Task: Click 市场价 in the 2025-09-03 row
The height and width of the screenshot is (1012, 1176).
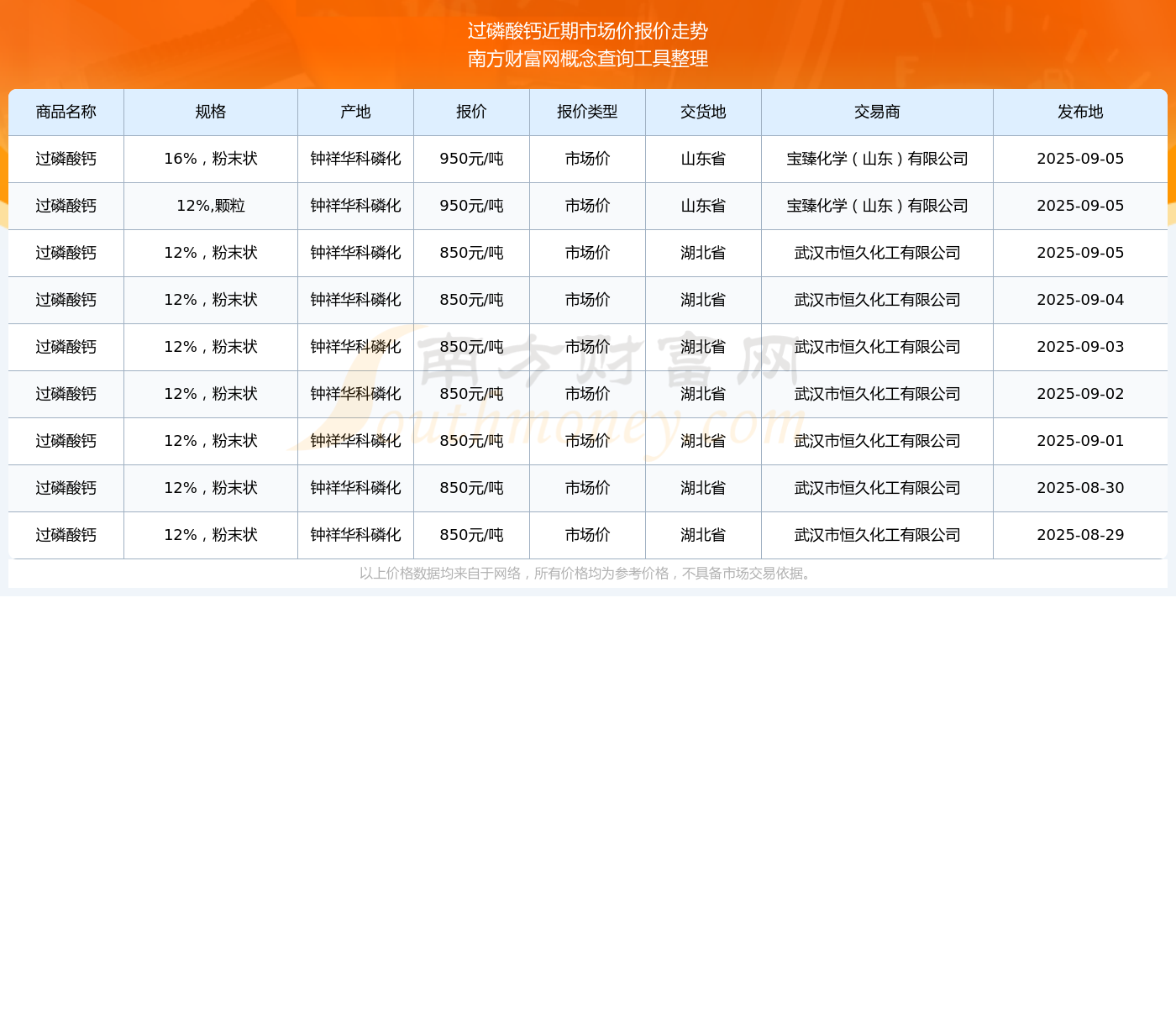Action: pyautogui.click(x=587, y=347)
